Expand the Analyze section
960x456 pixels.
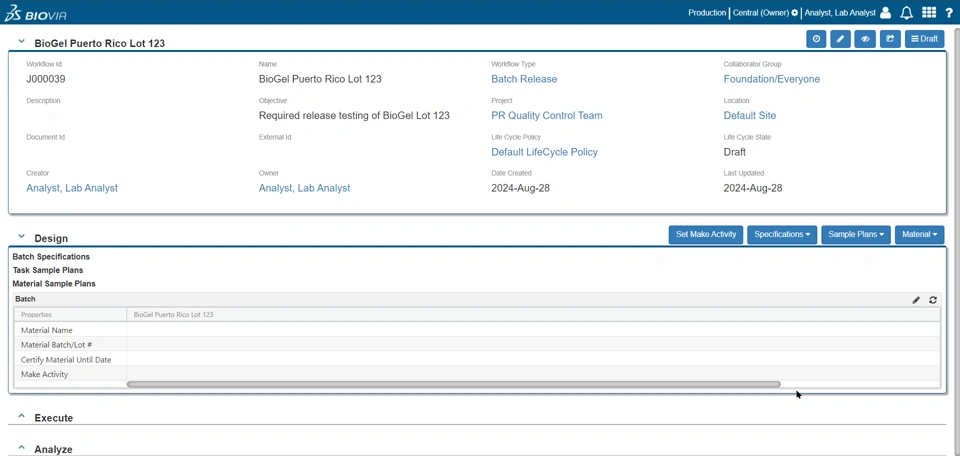(x=21, y=447)
